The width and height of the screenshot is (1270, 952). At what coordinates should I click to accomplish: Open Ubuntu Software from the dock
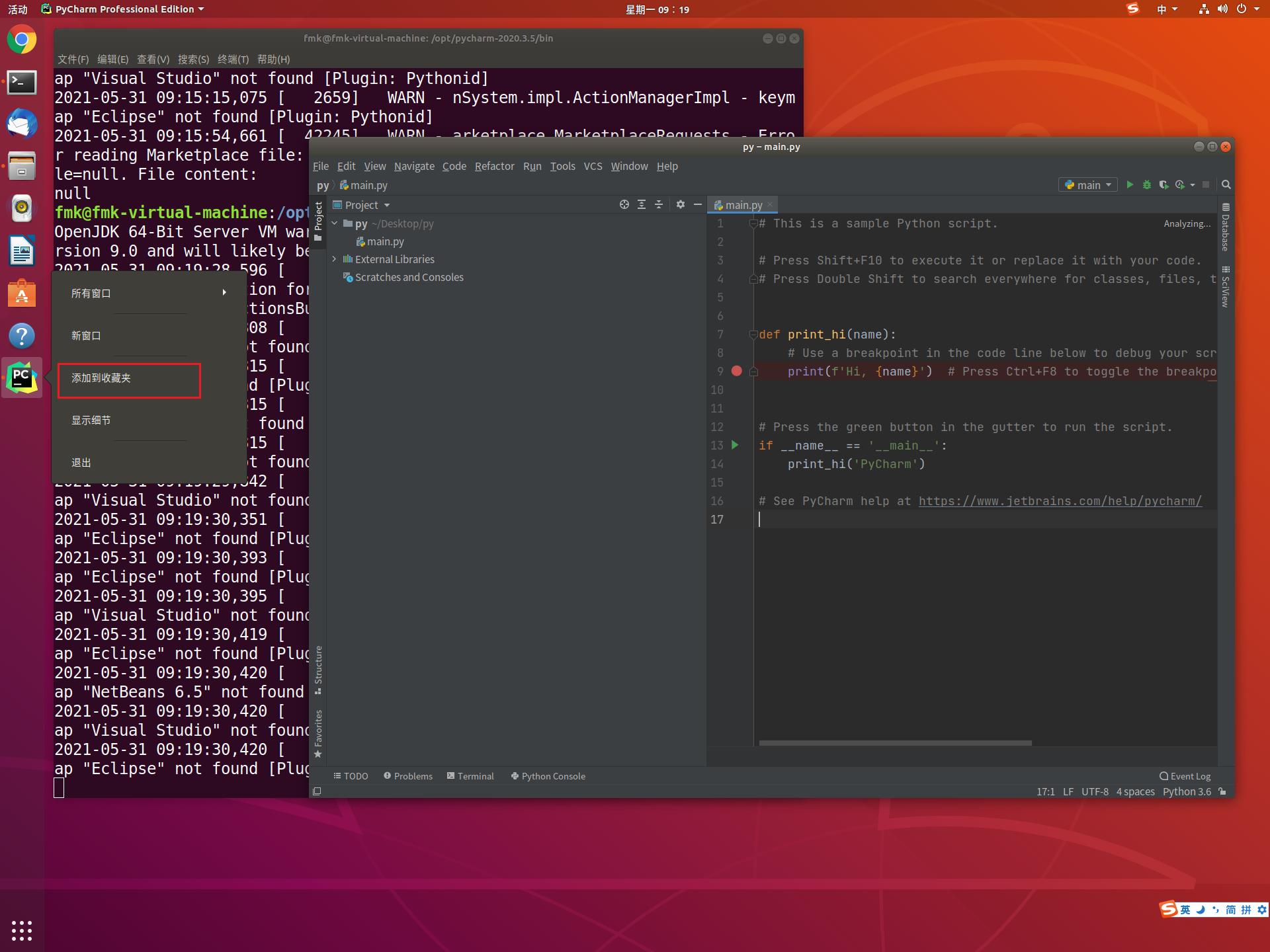tap(22, 294)
